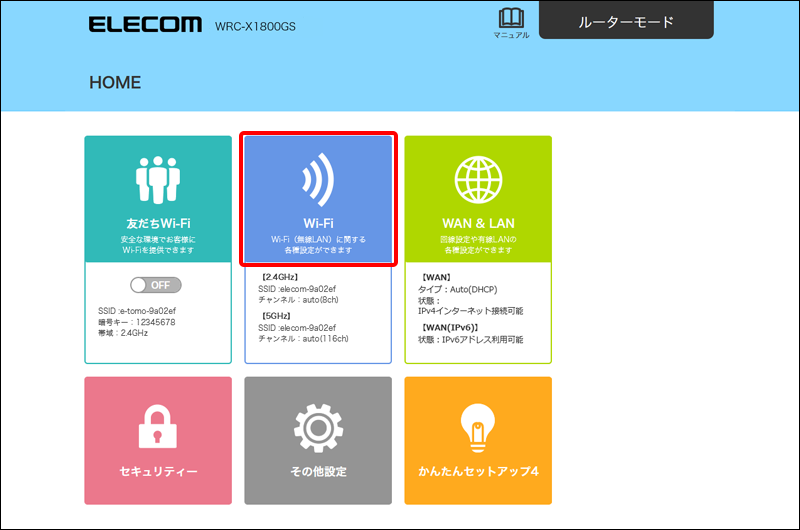Click the ELECOM logo

pos(145,24)
